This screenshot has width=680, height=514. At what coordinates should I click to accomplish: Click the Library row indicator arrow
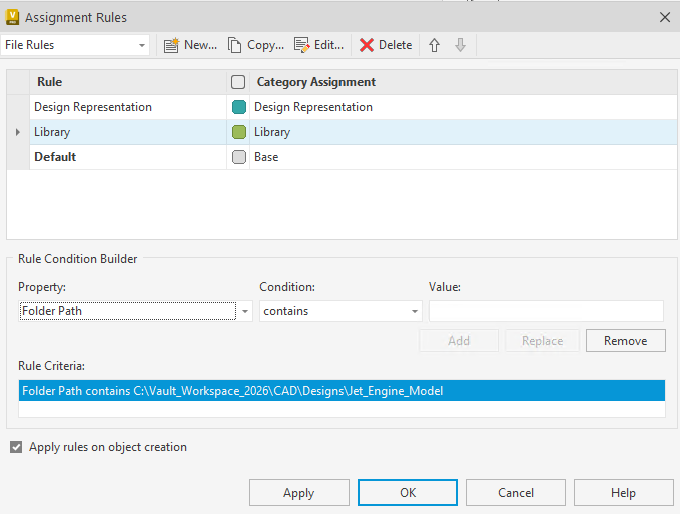(18, 132)
